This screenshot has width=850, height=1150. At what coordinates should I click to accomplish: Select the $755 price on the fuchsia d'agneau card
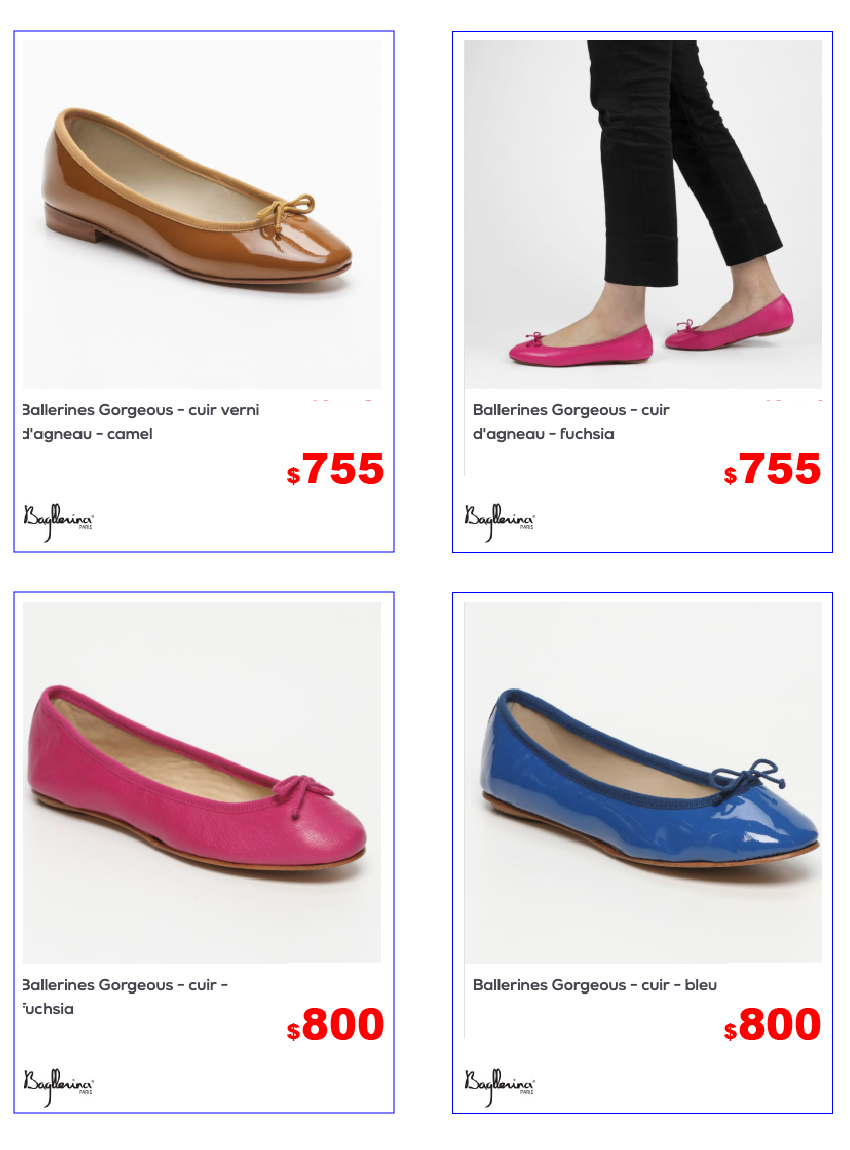pos(772,469)
